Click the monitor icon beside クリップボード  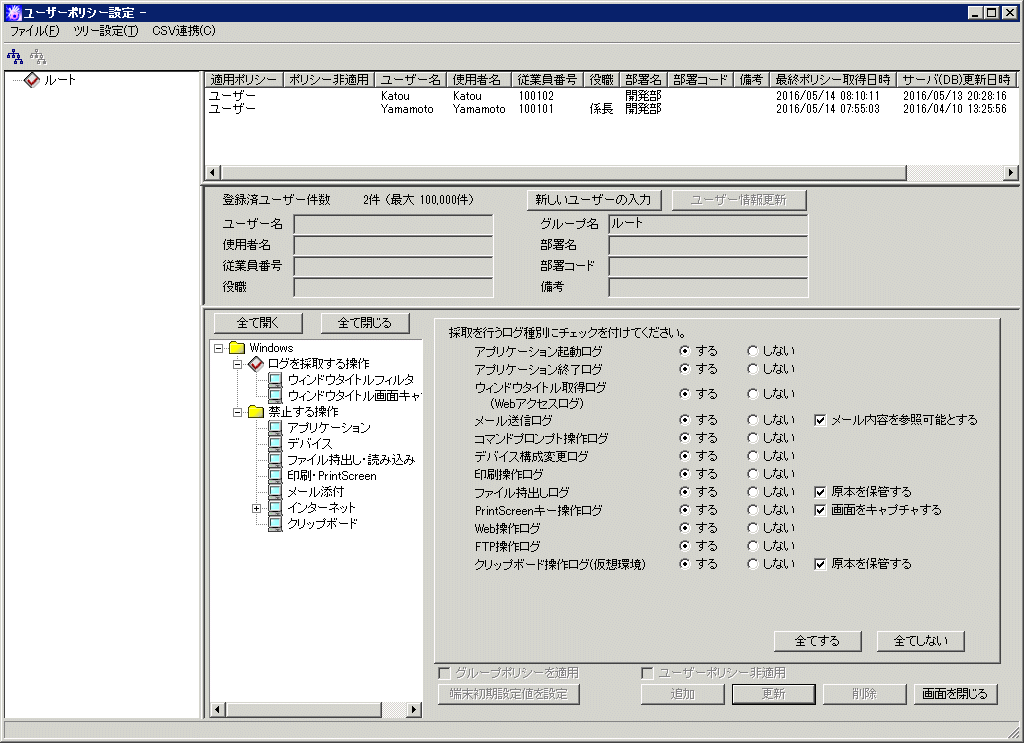[275, 524]
